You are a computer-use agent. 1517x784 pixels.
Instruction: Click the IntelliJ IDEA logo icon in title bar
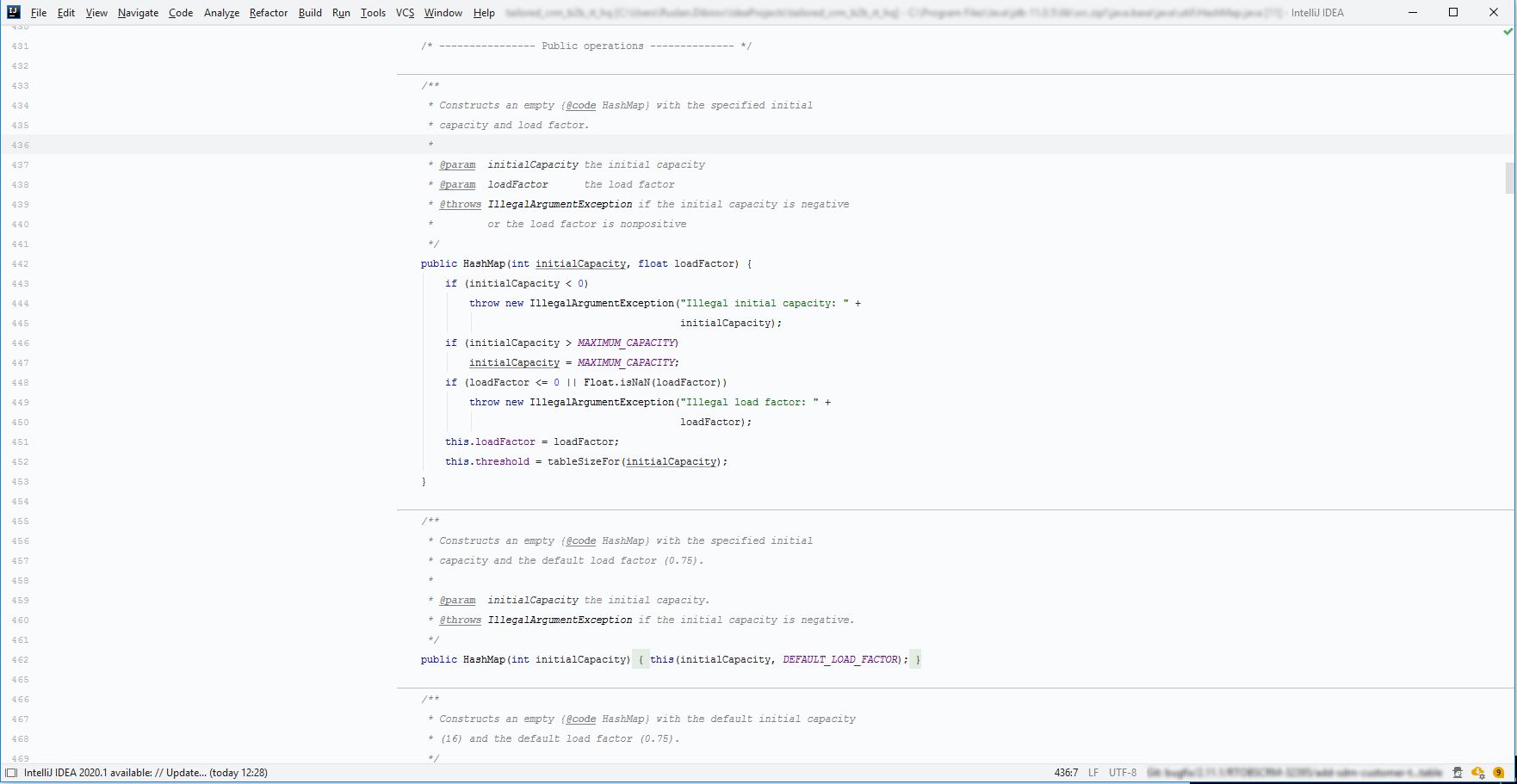pos(13,12)
